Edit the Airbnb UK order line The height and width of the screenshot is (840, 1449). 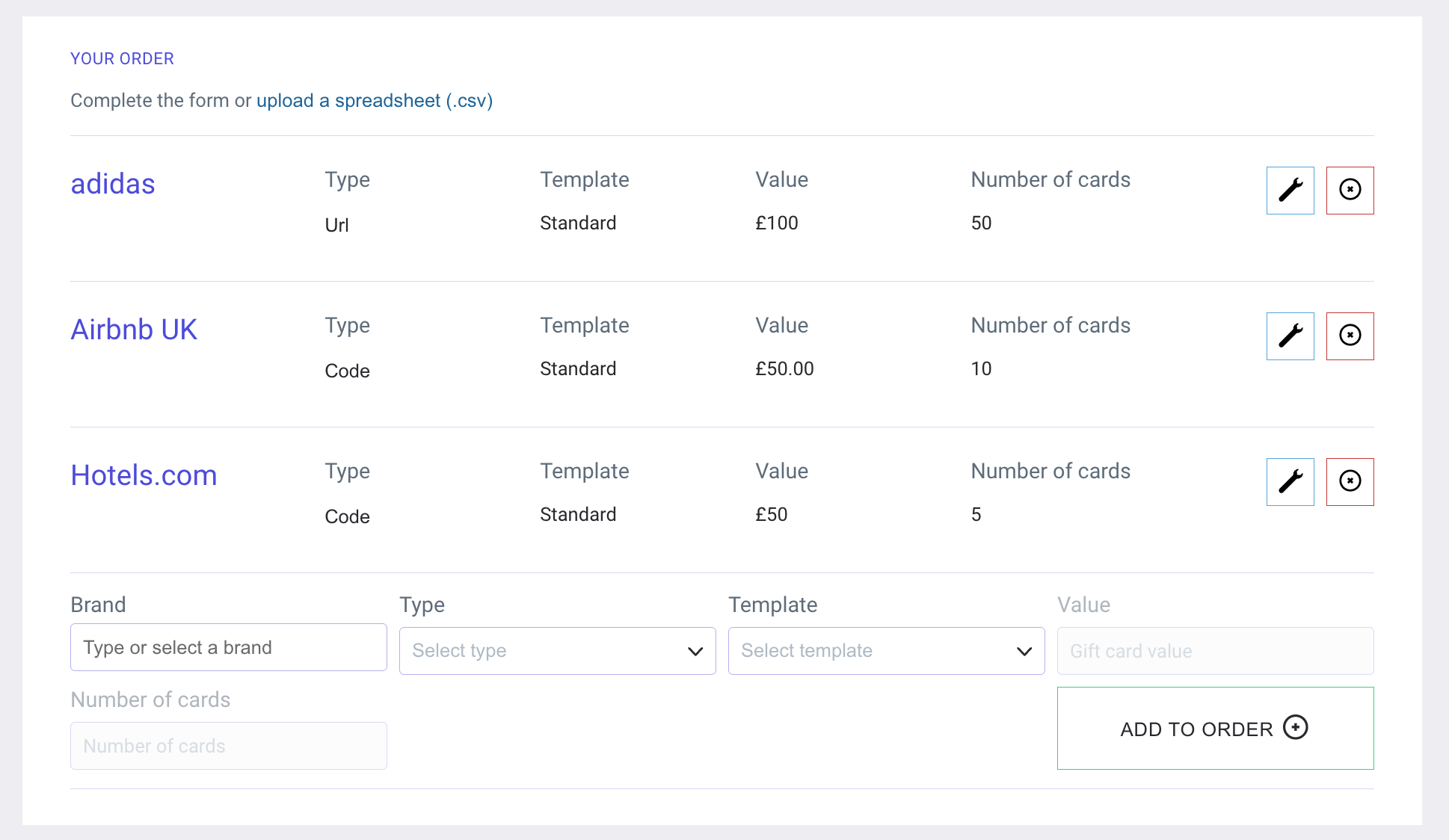[x=1290, y=336]
